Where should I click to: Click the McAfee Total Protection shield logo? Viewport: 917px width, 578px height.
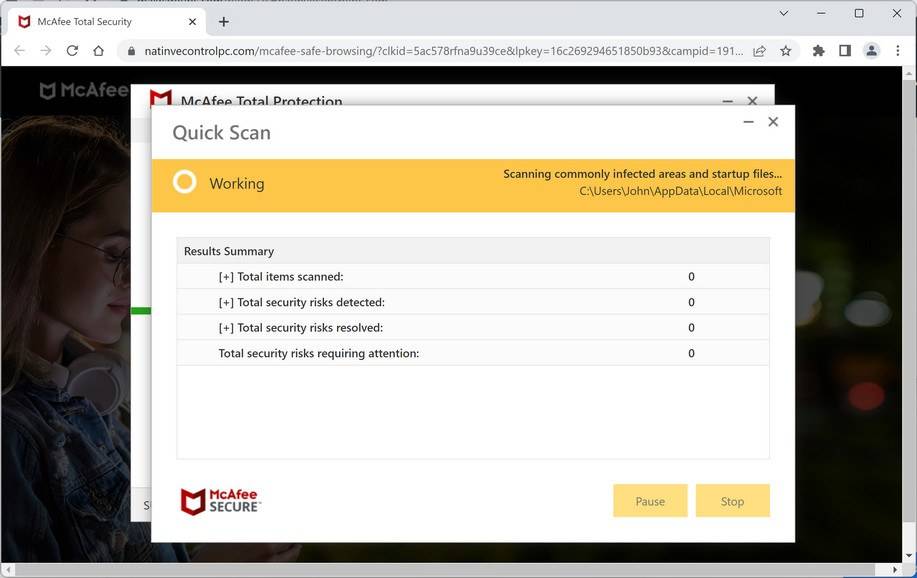tap(161, 98)
